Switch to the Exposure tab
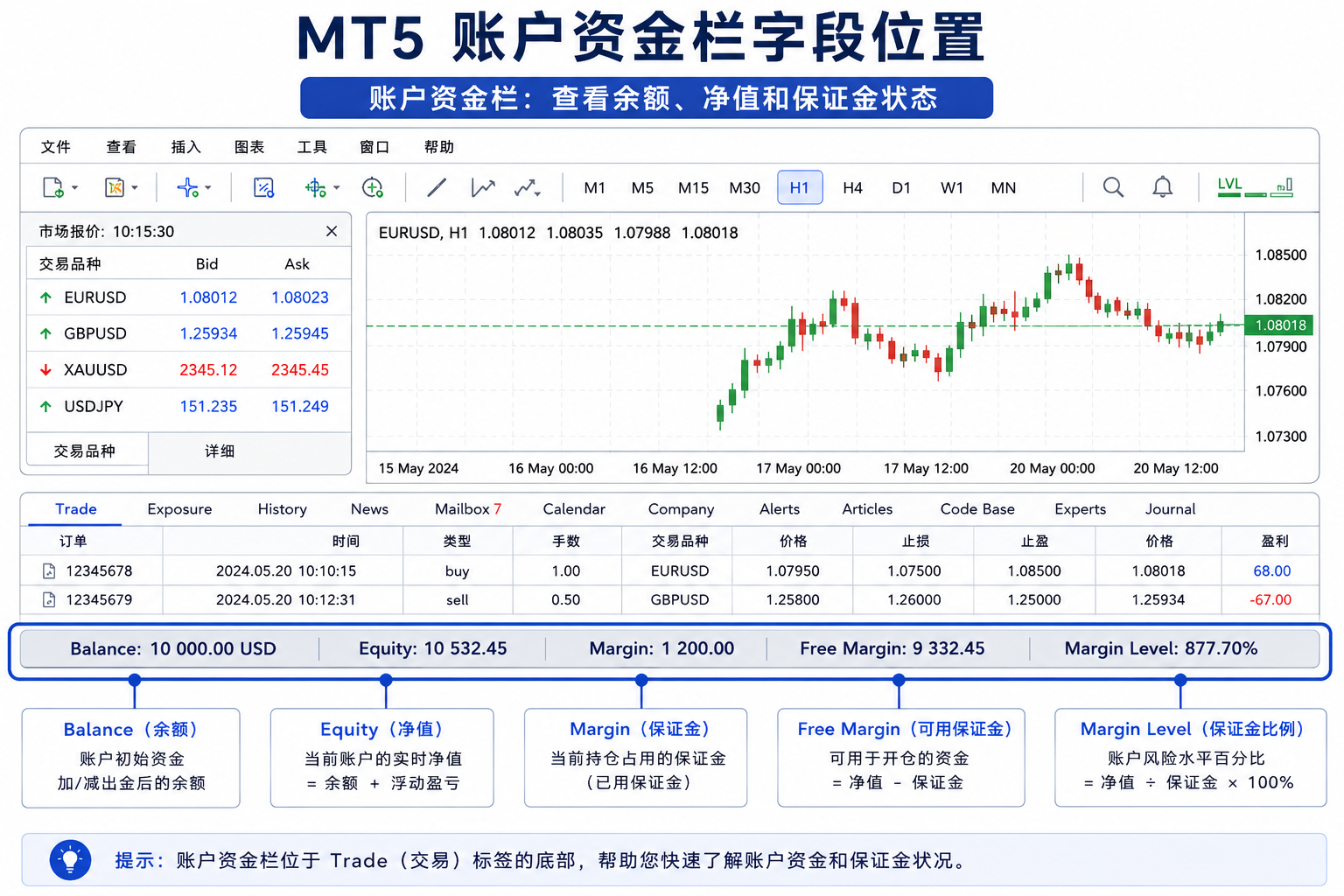This screenshot has height=896, width=1344. (179, 509)
